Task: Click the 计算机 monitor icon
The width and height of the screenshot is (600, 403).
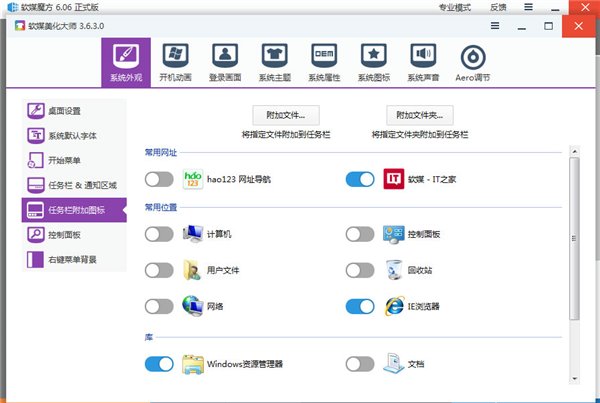Action: click(193, 233)
